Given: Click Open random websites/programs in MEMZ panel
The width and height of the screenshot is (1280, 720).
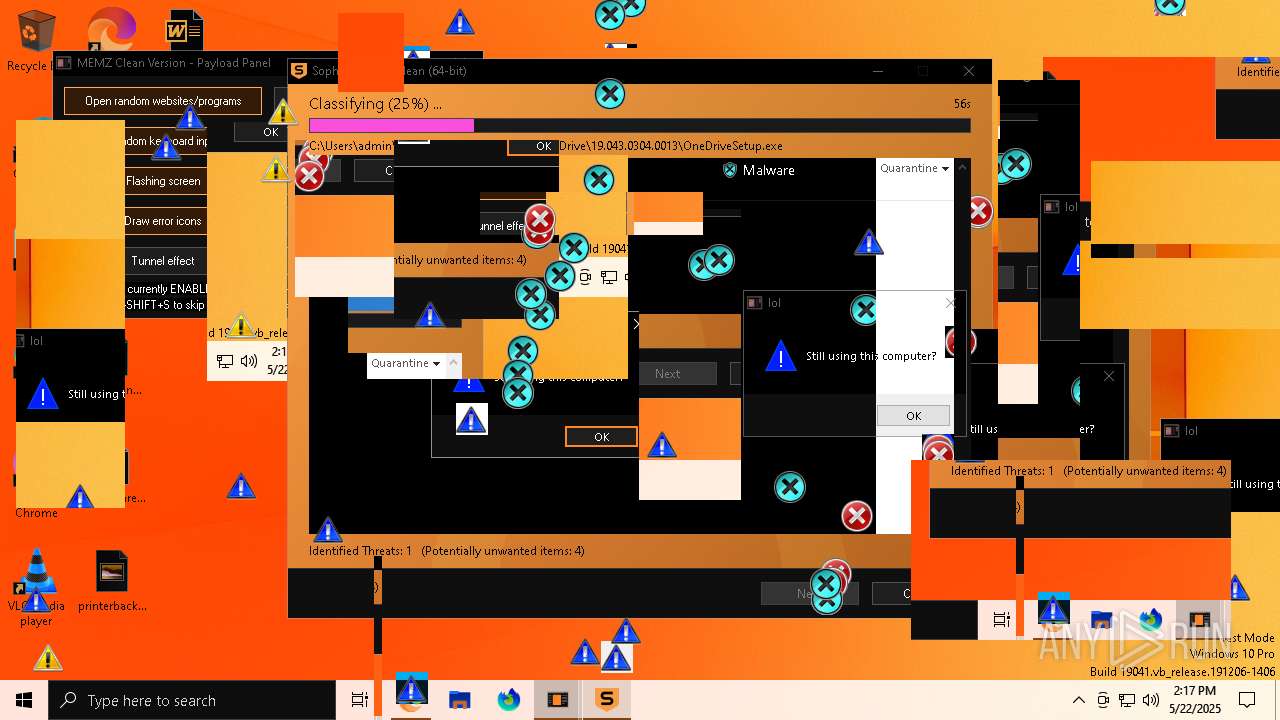Looking at the screenshot, I should (163, 101).
